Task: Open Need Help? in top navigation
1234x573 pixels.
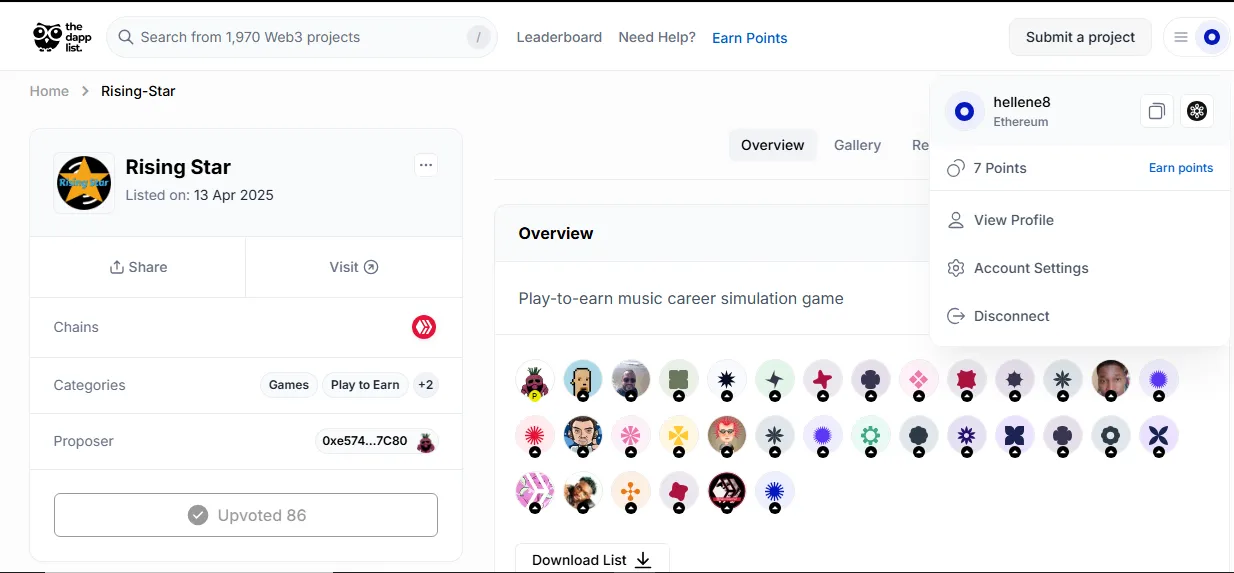Action: (657, 37)
